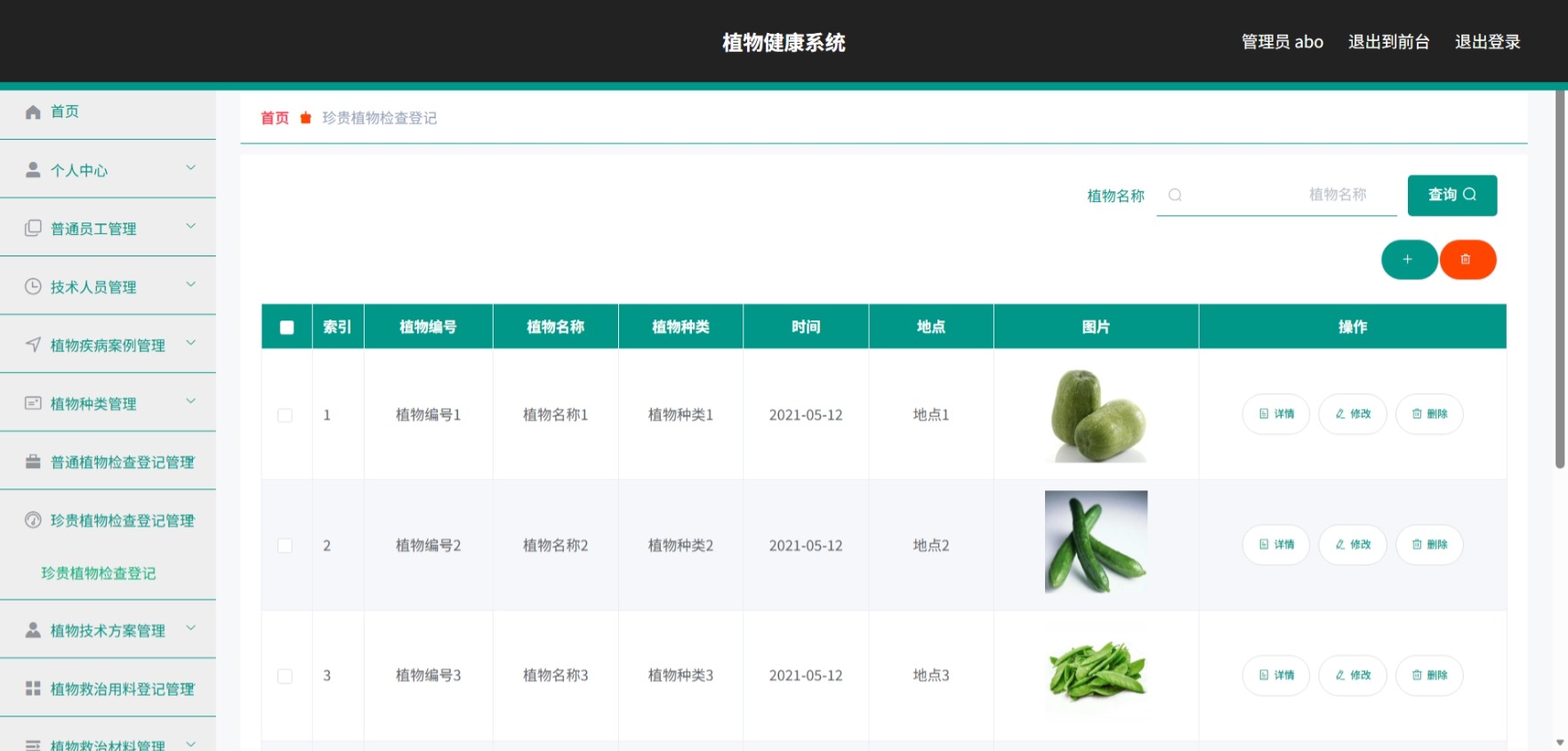Expand the 普通员工管理 menu chevron

pos(190,227)
